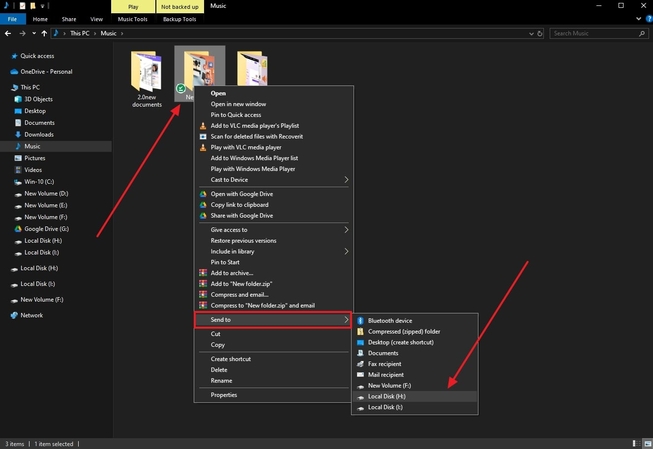The image size is (653, 449).
Task: Click the archive icon beside Add to archive
Action: point(203,271)
